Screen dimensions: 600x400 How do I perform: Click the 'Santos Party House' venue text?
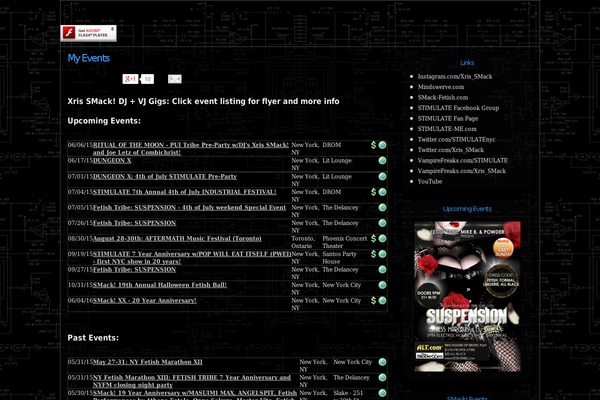[339, 258]
